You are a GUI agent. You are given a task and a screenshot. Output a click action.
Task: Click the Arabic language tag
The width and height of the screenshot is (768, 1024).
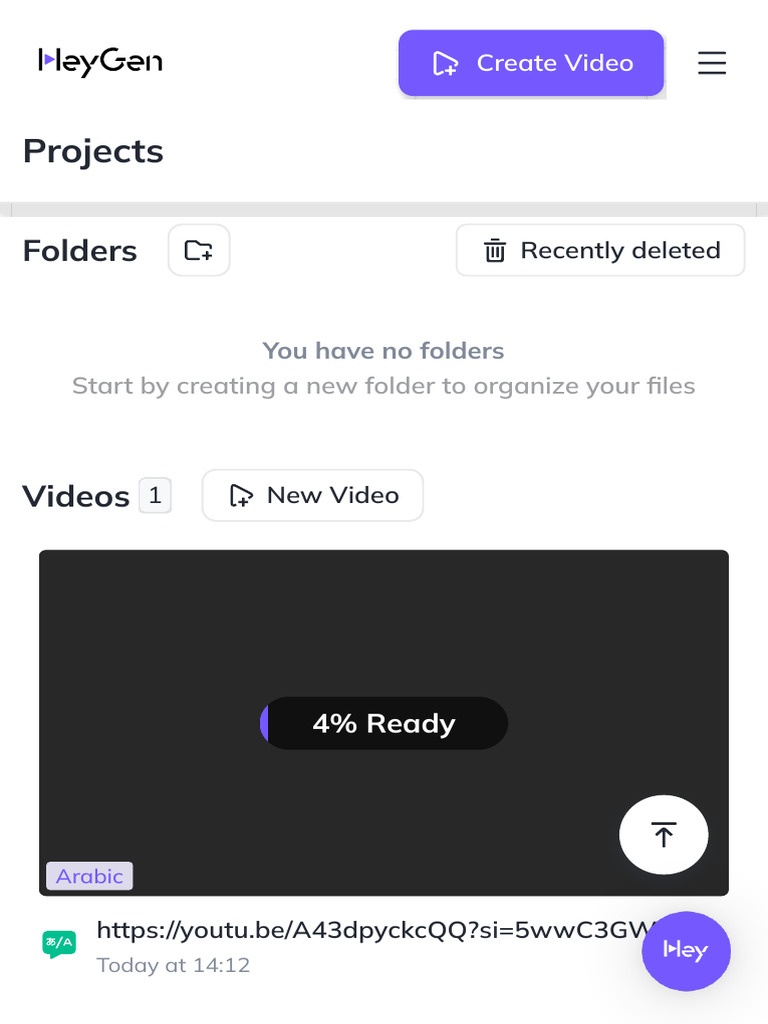click(x=89, y=876)
